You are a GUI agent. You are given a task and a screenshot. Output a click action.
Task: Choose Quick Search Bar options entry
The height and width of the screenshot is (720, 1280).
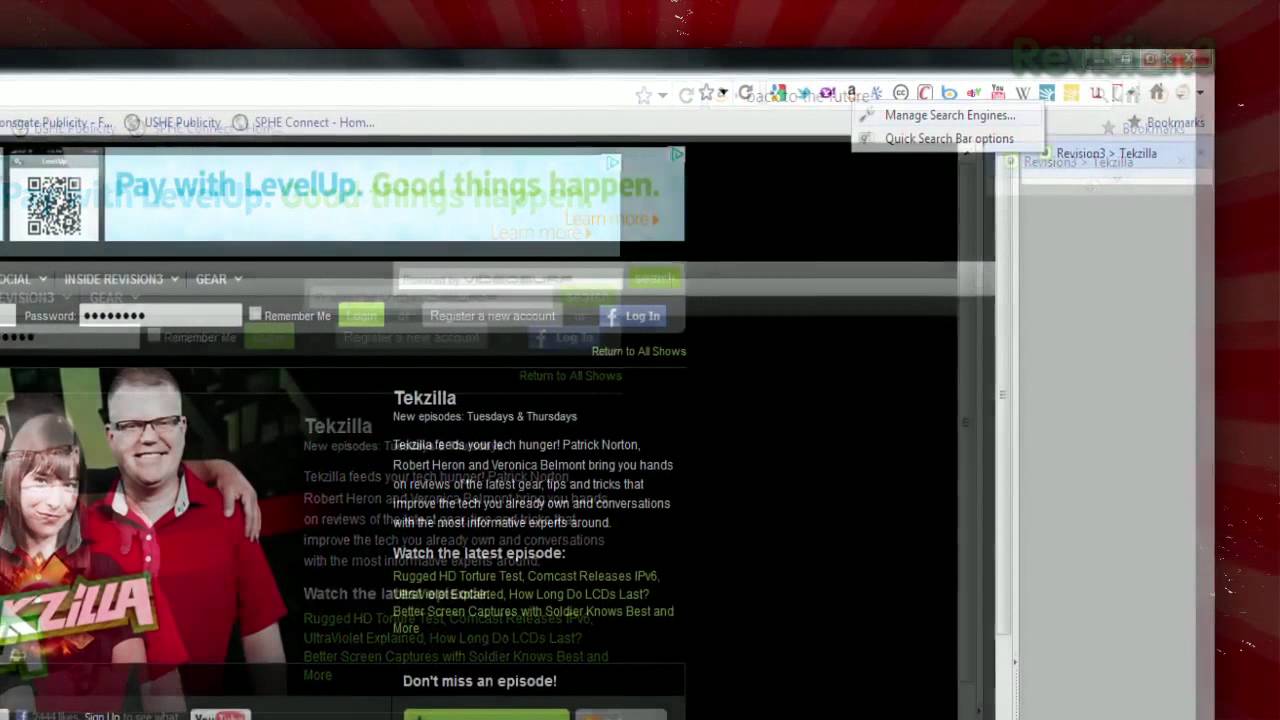click(x=949, y=139)
